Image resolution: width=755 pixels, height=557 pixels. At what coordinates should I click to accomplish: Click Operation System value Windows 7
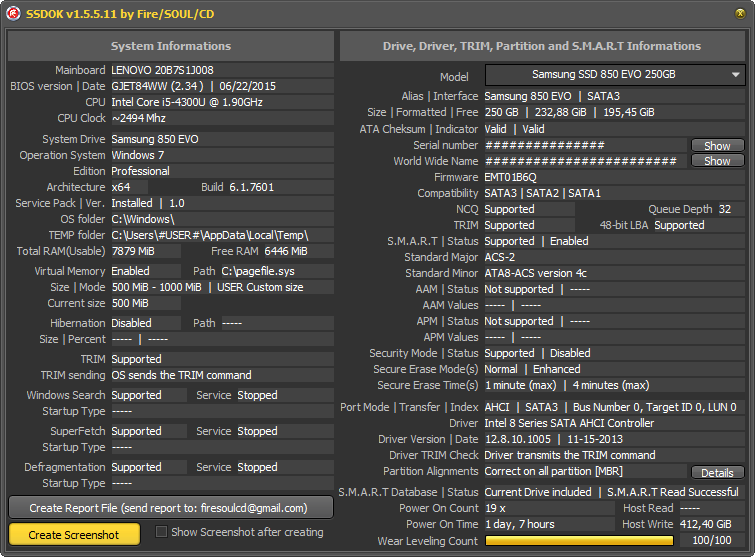tap(138, 155)
